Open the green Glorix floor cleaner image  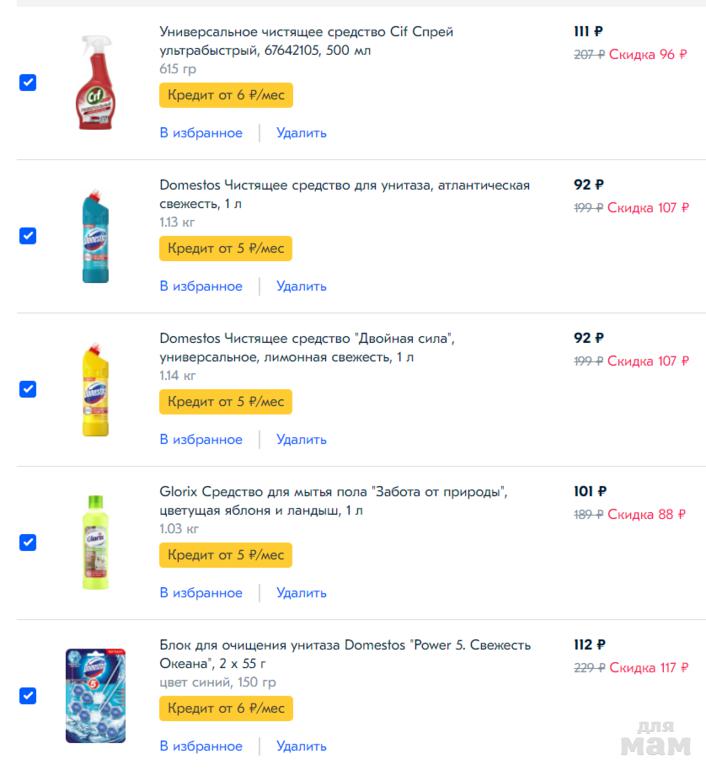(95, 543)
